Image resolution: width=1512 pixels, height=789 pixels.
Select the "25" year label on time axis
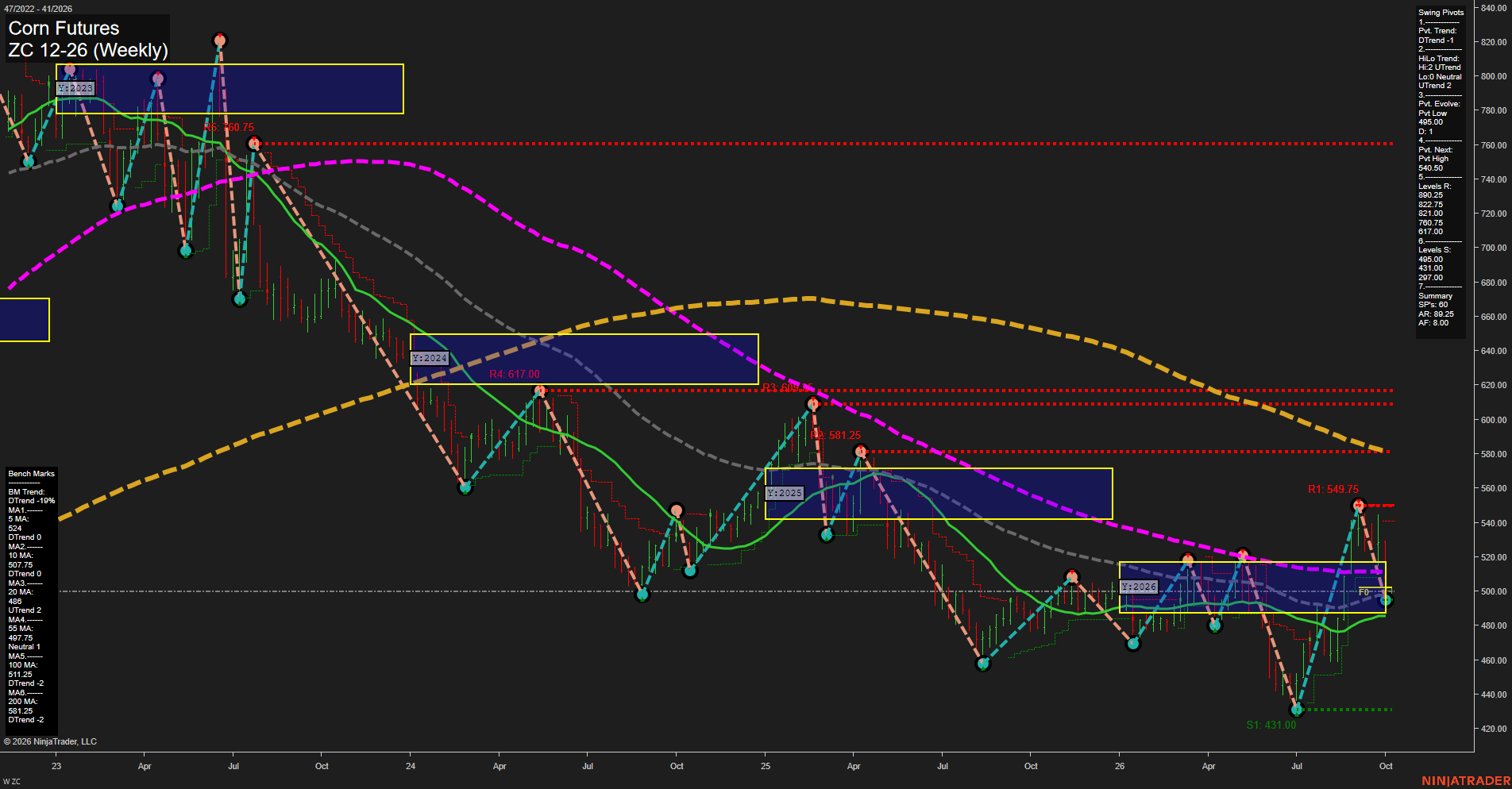pyautogui.click(x=766, y=766)
